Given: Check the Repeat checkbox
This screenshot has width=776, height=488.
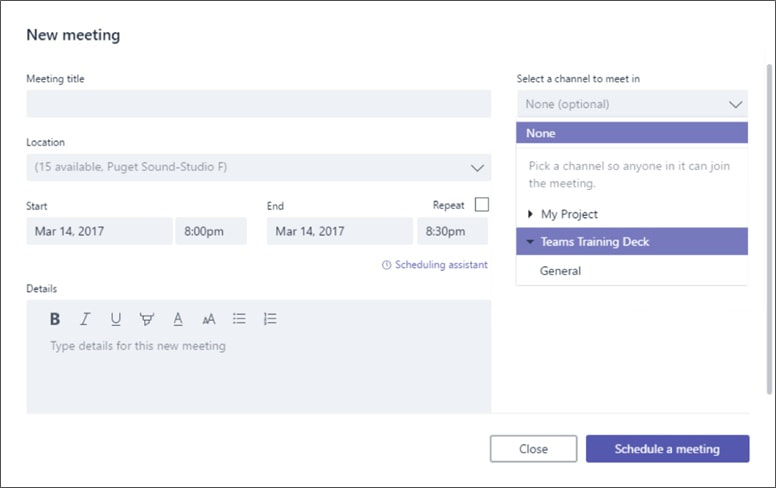Looking at the screenshot, I should coord(482,204).
